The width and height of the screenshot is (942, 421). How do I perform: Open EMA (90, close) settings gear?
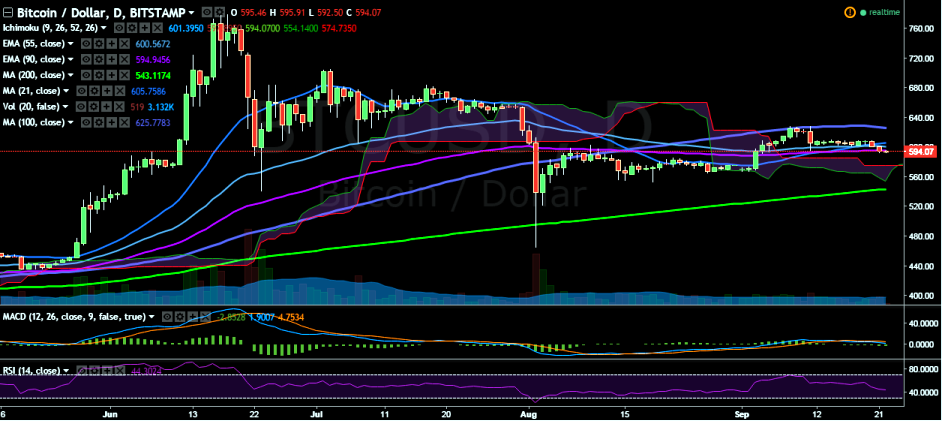(99, 59)
